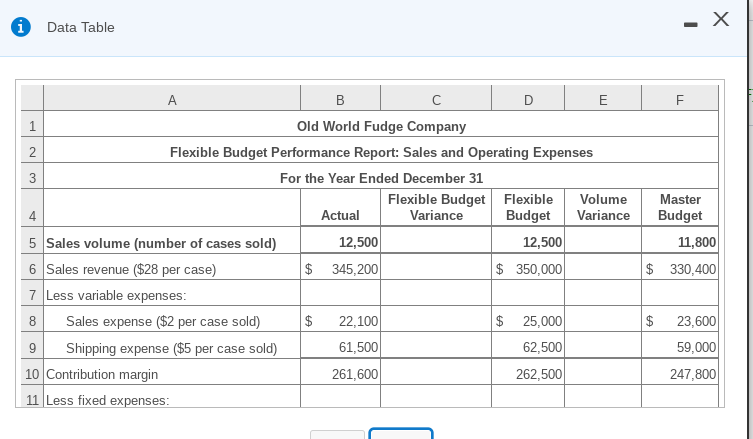Click empty Flexible Budget Variance cell for Sales revenue
The width and height of the screenshot is (753, 439).
[436, 267]
